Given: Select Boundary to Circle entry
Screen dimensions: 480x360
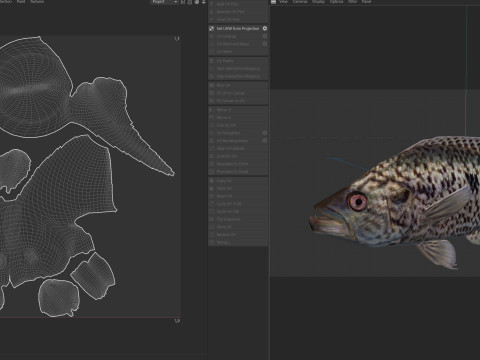Looking at the screenshot, I should [238, 164].
